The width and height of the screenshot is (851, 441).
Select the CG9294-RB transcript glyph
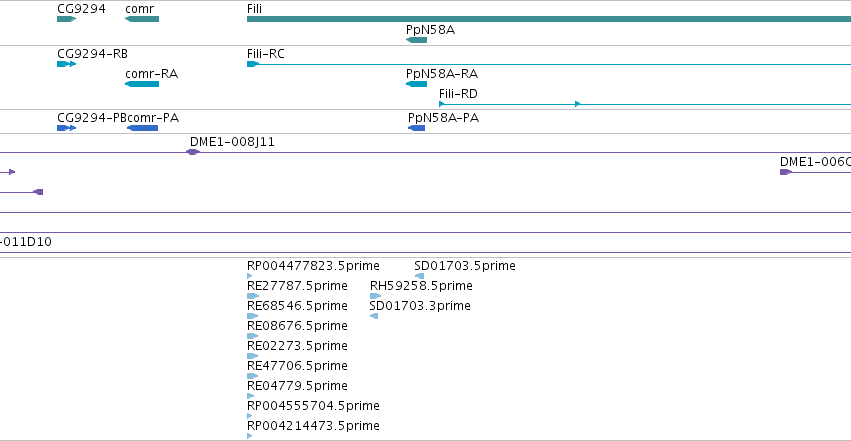(66, 64)
